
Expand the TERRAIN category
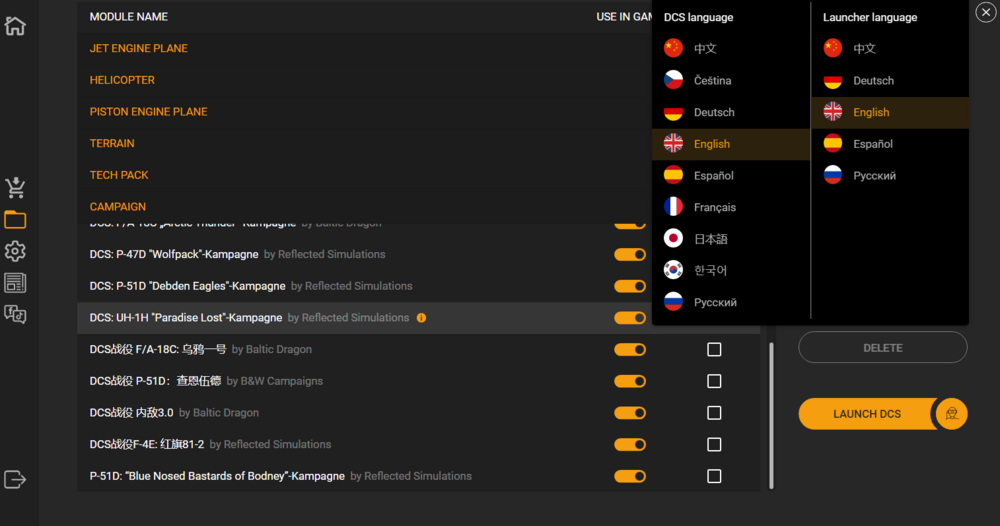(112, 143)
